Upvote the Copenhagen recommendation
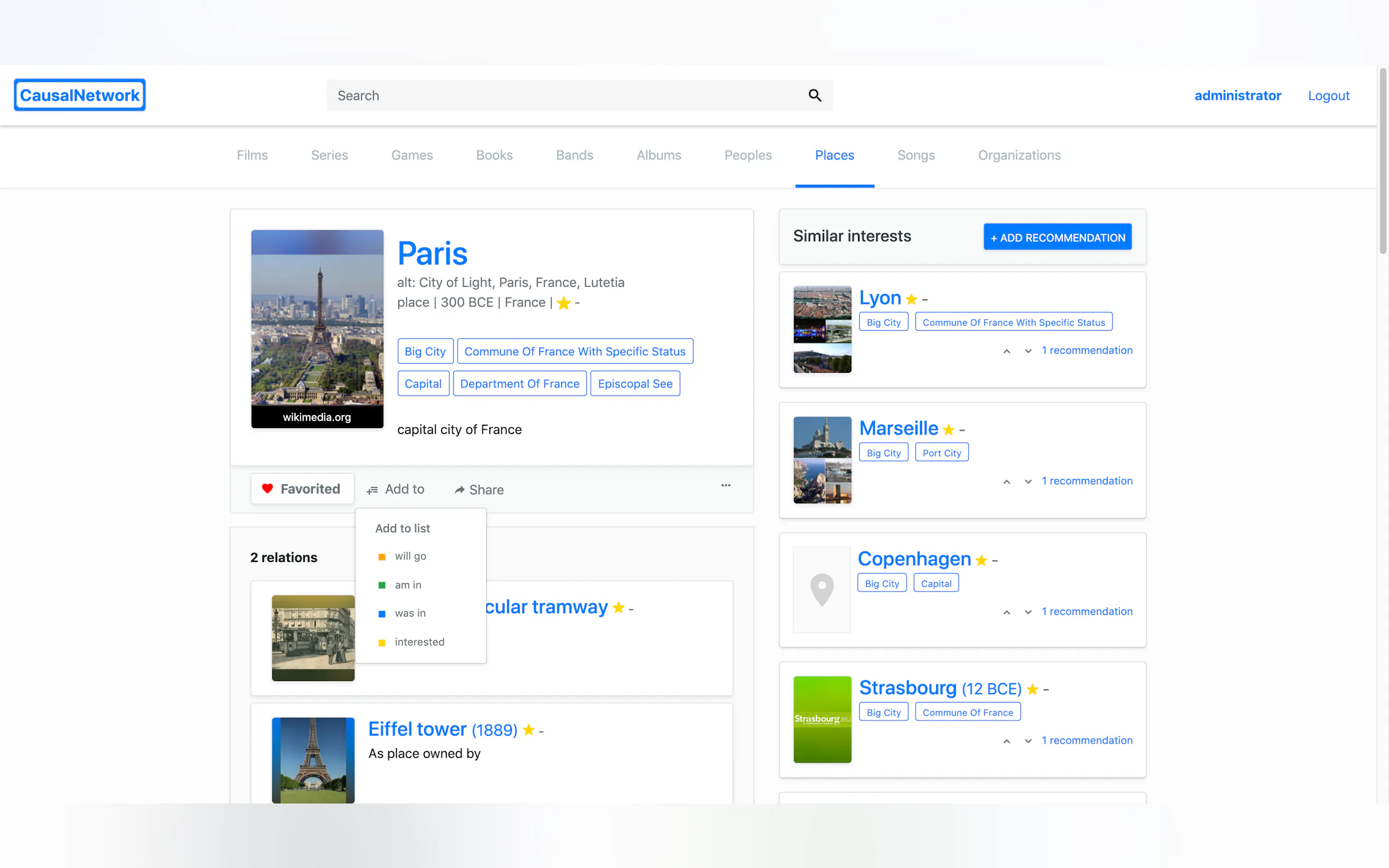This screenshot has width=1389, height=868. tap(1006, 613)
